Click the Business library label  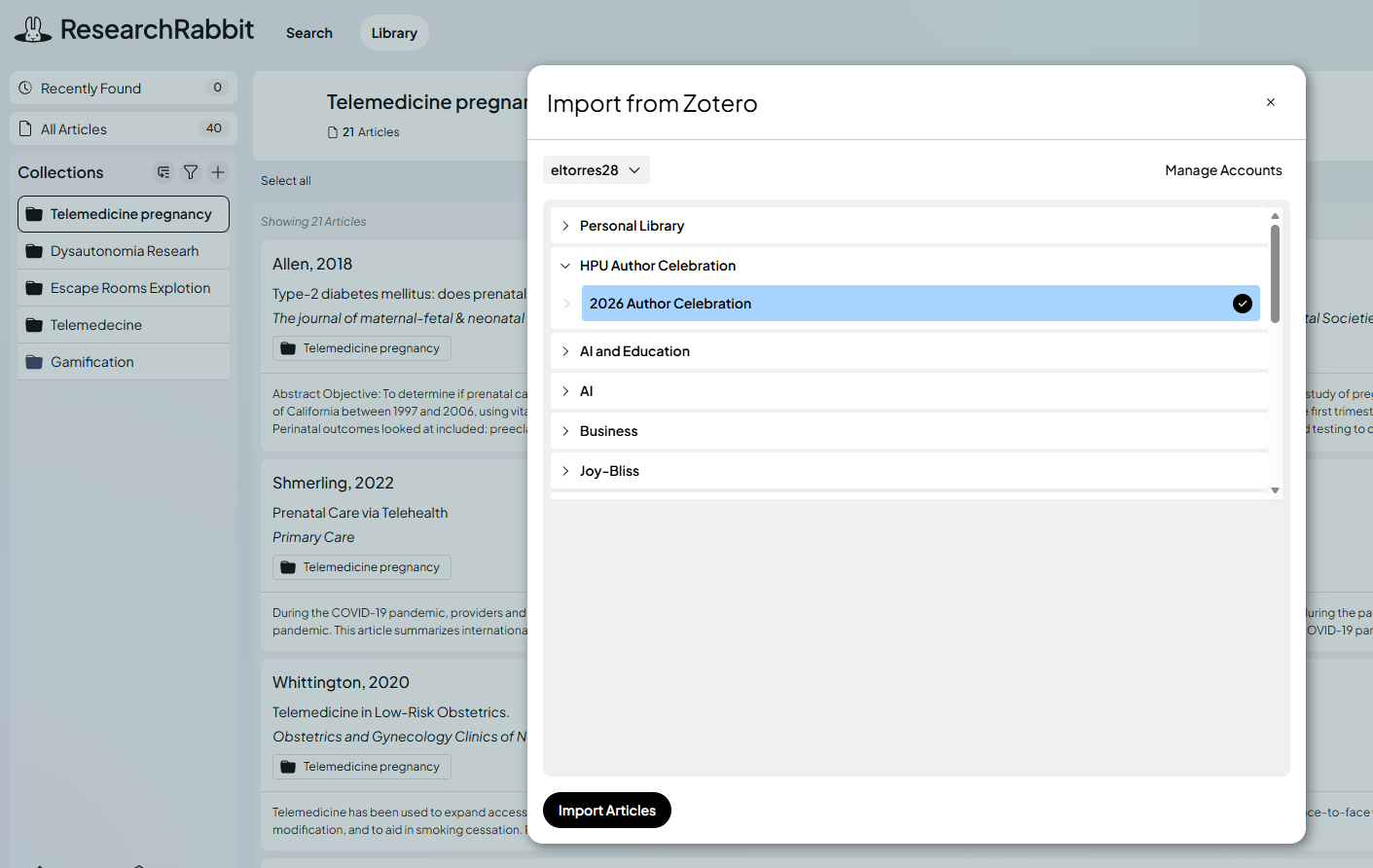609,431
